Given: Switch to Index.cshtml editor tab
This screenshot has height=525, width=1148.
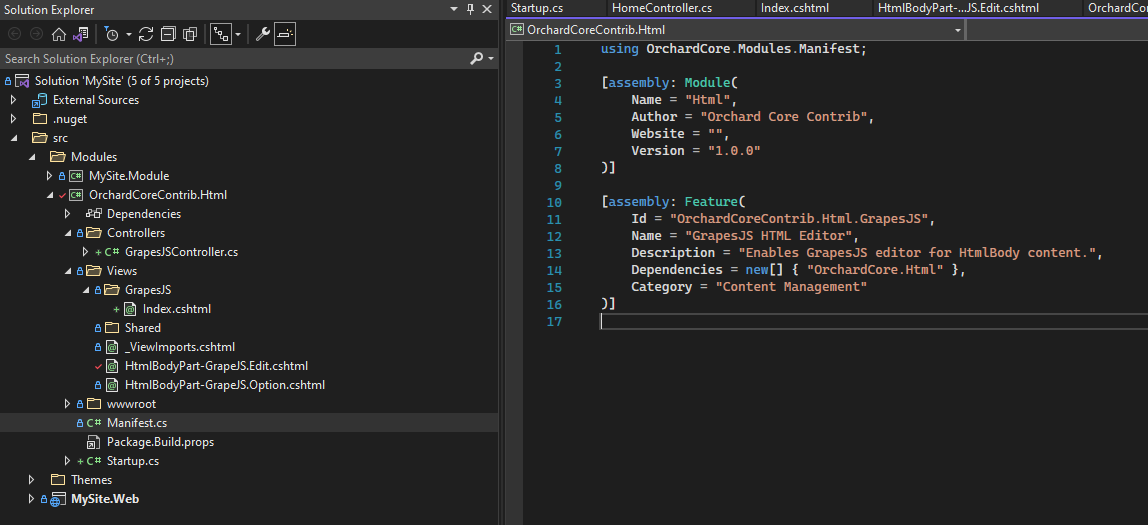Looking at the screenshot, I should [794, 8].
